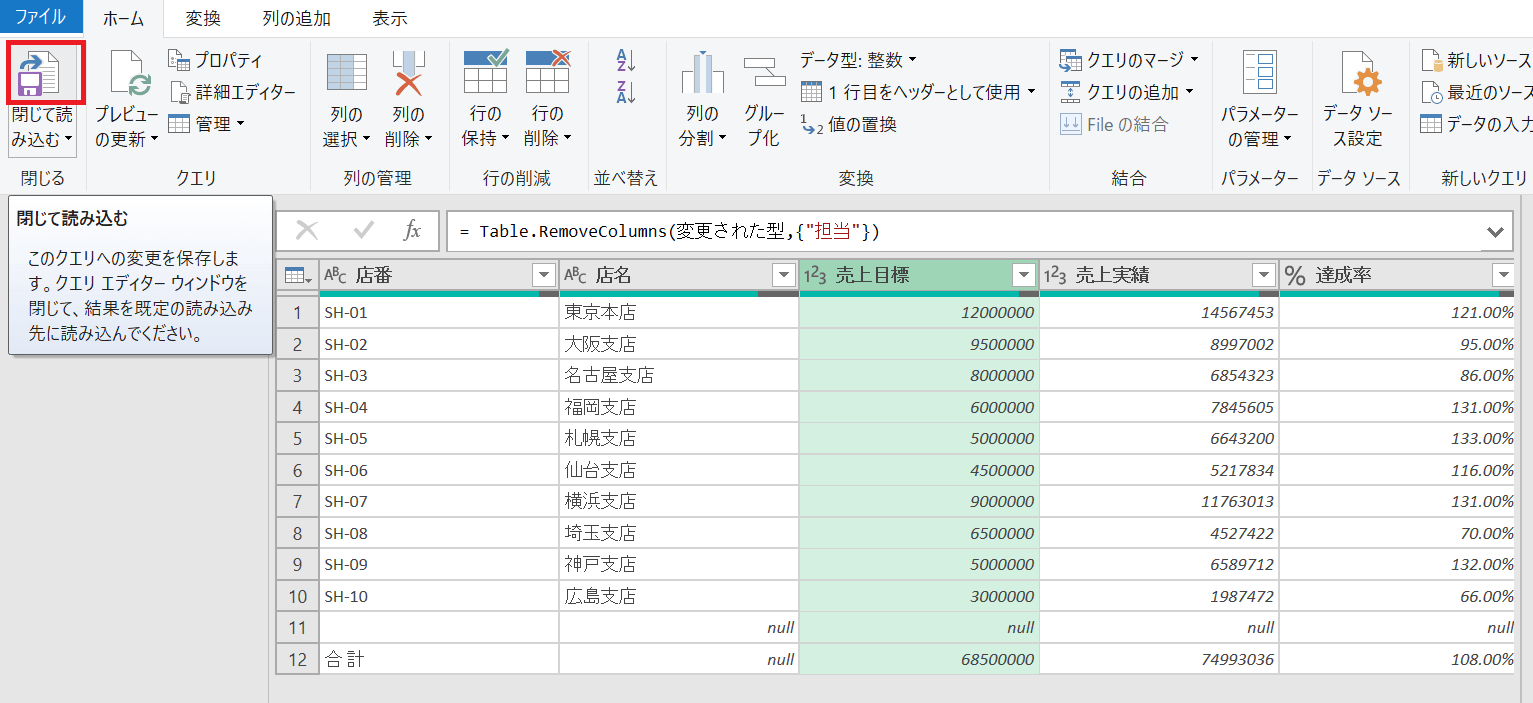The width and height of the screenshot is (1533, 703).
Task: Click the 列の分割 (Split Column) icon
Action: (x=702, y=75)
